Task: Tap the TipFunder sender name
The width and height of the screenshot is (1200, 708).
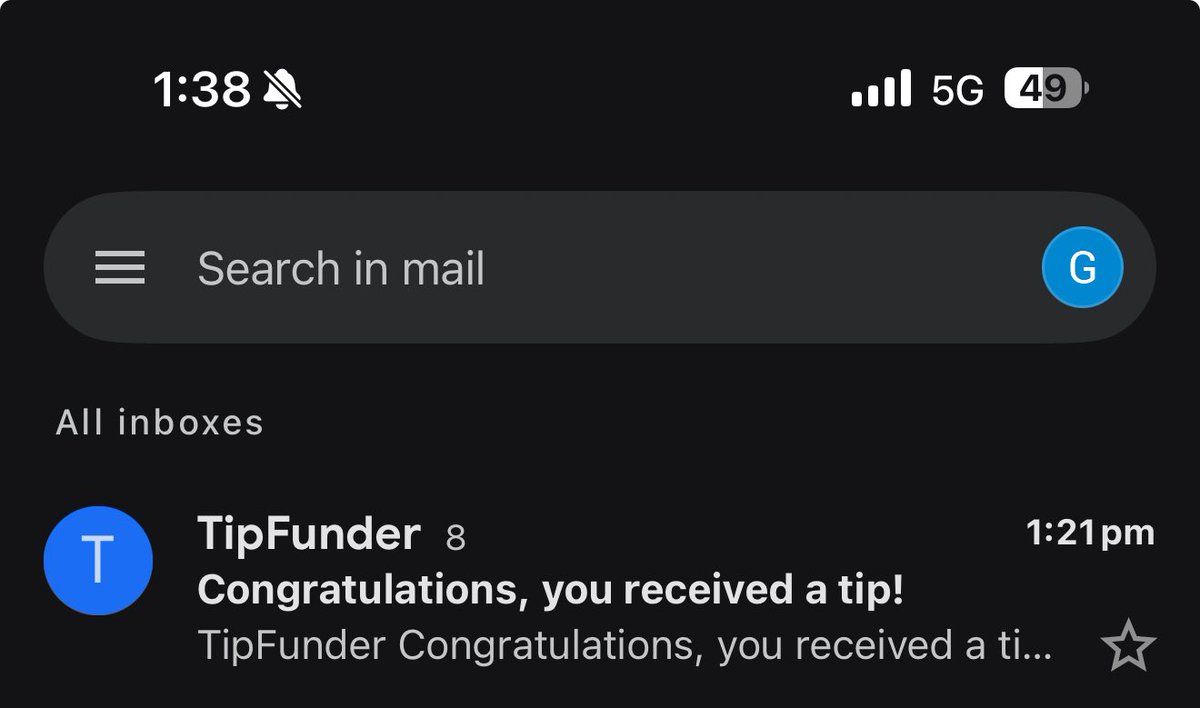Action: tap(309, 534)
